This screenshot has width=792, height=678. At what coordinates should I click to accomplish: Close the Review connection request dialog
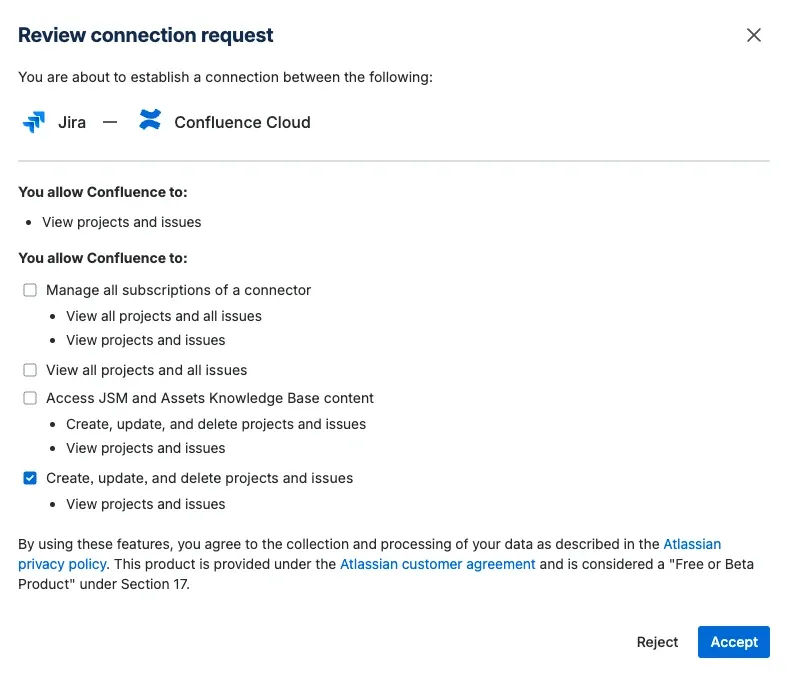tap(754, 35)
